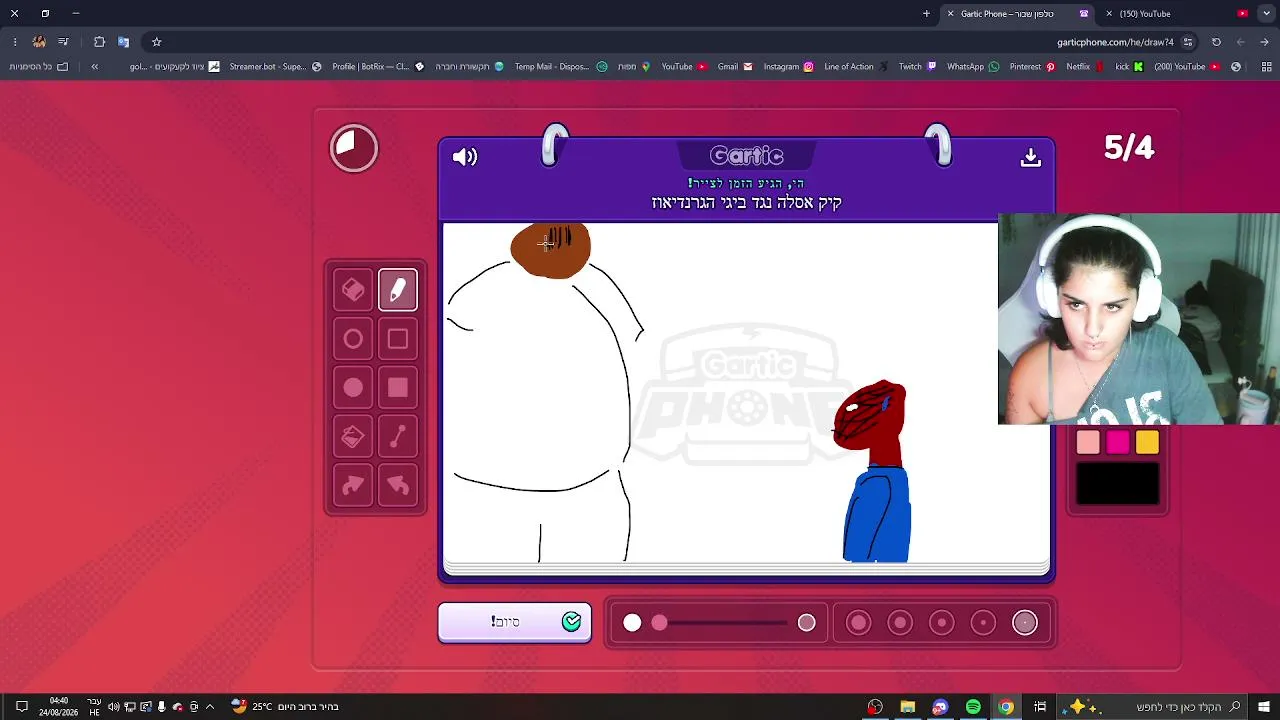1280x720 pixels.
Task: Show hidden system tray icons
Action: [x=210, y=707]
